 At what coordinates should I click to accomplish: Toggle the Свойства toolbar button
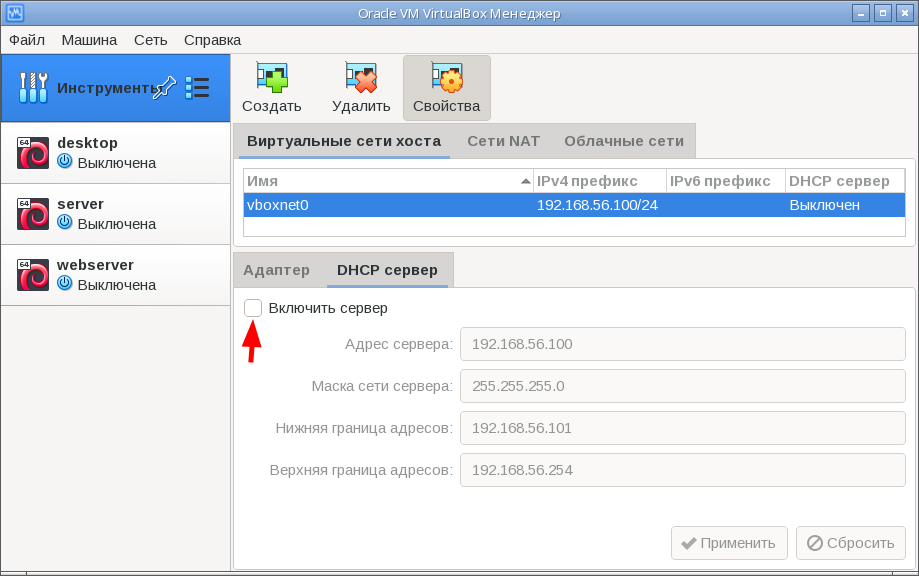click(x=447, y=88)
